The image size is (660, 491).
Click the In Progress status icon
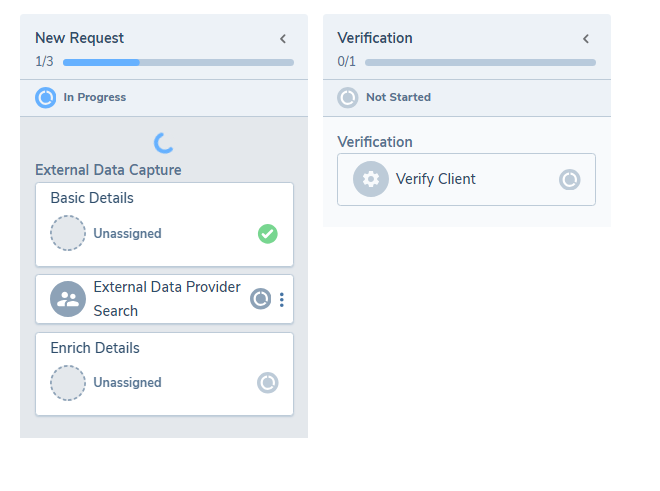point(46,98)
